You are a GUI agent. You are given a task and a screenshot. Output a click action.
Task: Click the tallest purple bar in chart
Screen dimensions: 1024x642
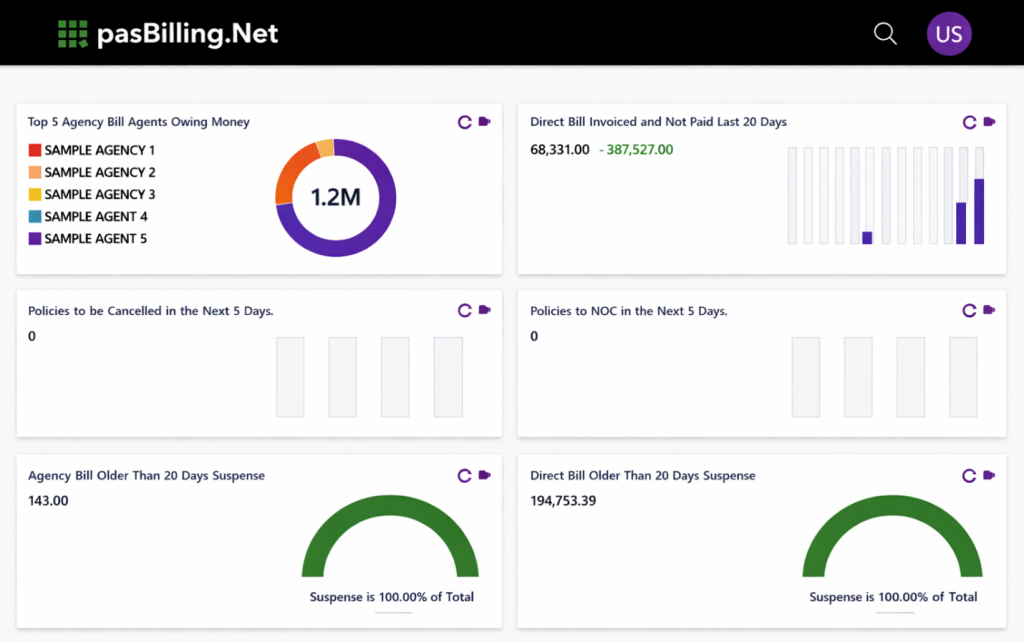(x=979, y=212)
